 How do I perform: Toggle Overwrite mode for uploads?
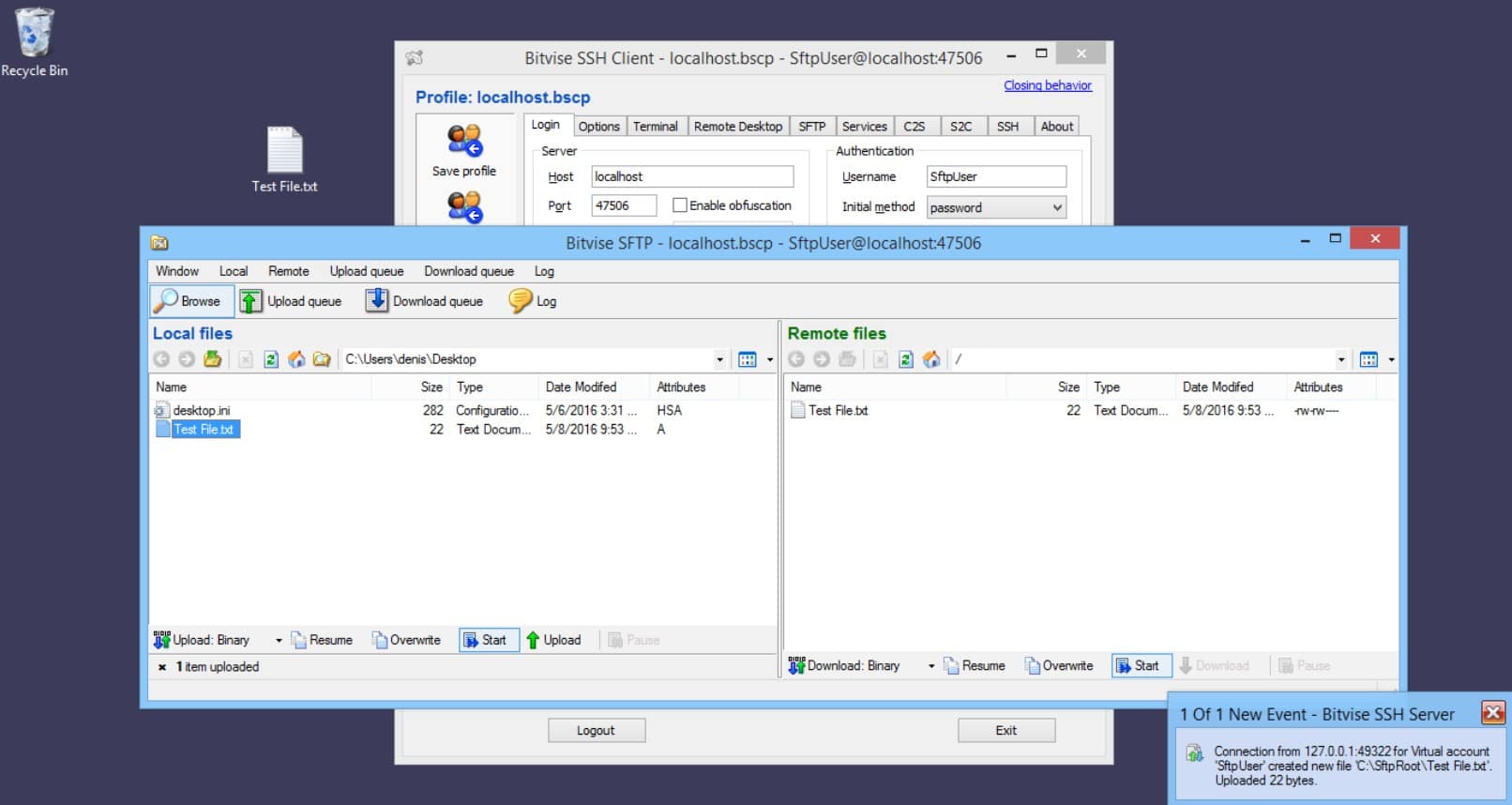406,640
